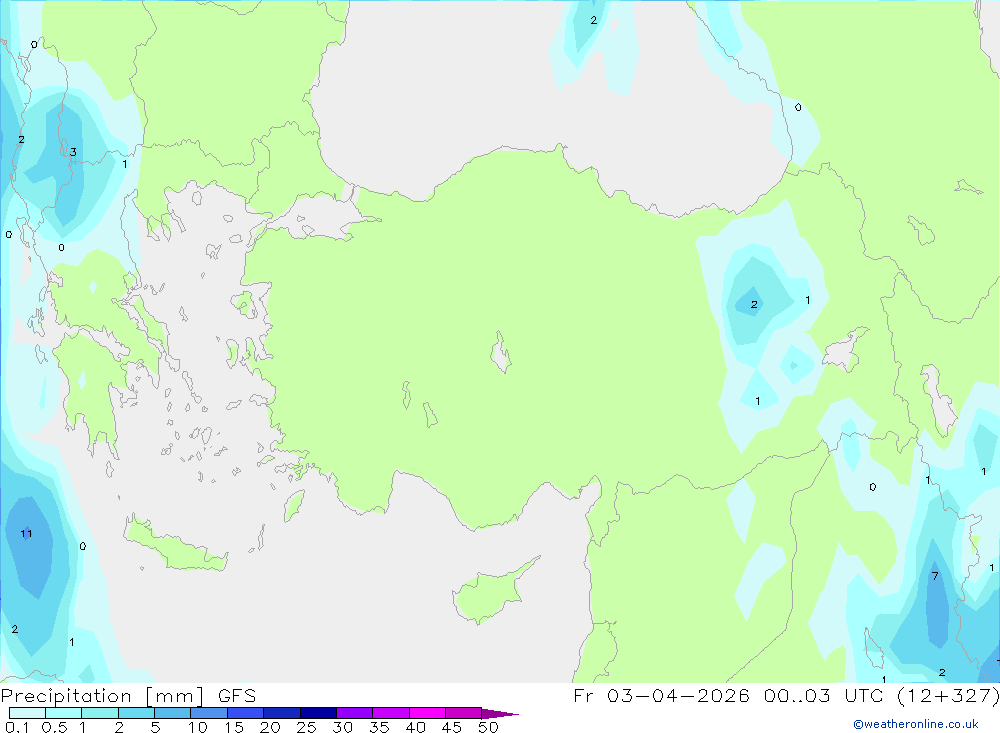
Task: Open the ©weatheronline.co.uk link
Action: pyautogui.click(x=916, y=724)
